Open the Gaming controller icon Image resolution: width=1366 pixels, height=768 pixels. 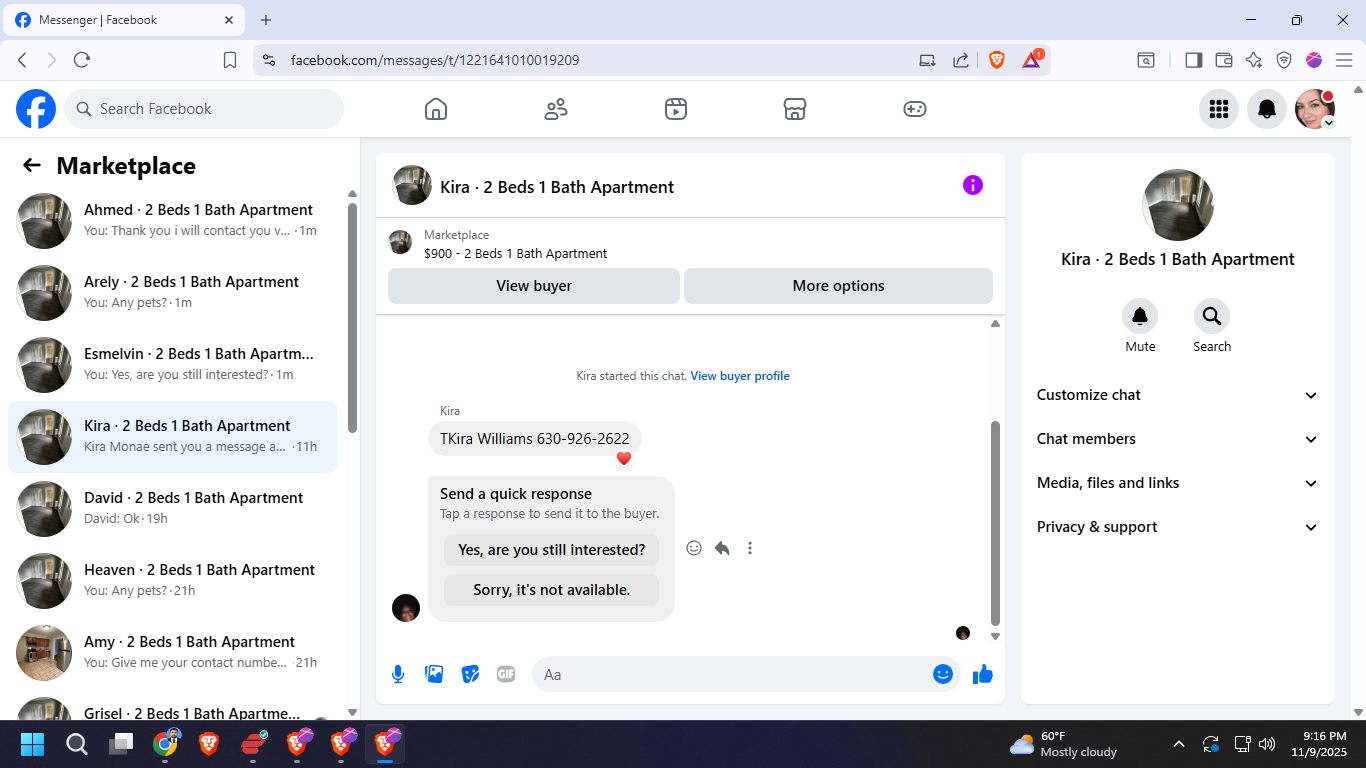pyautogui.click(x=915, y=109)
